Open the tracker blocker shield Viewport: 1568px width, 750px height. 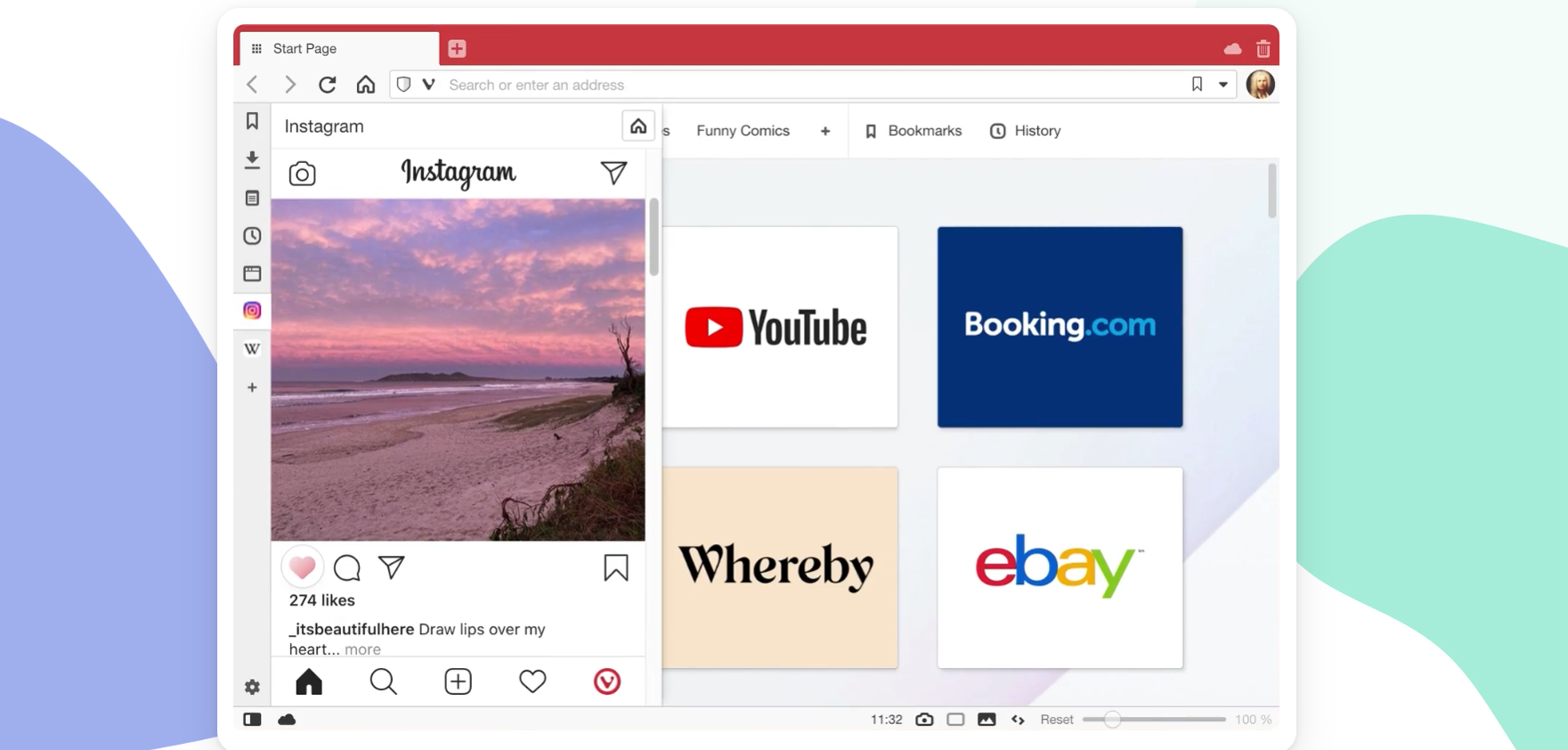pyautogui.click(x=403, y=85)
